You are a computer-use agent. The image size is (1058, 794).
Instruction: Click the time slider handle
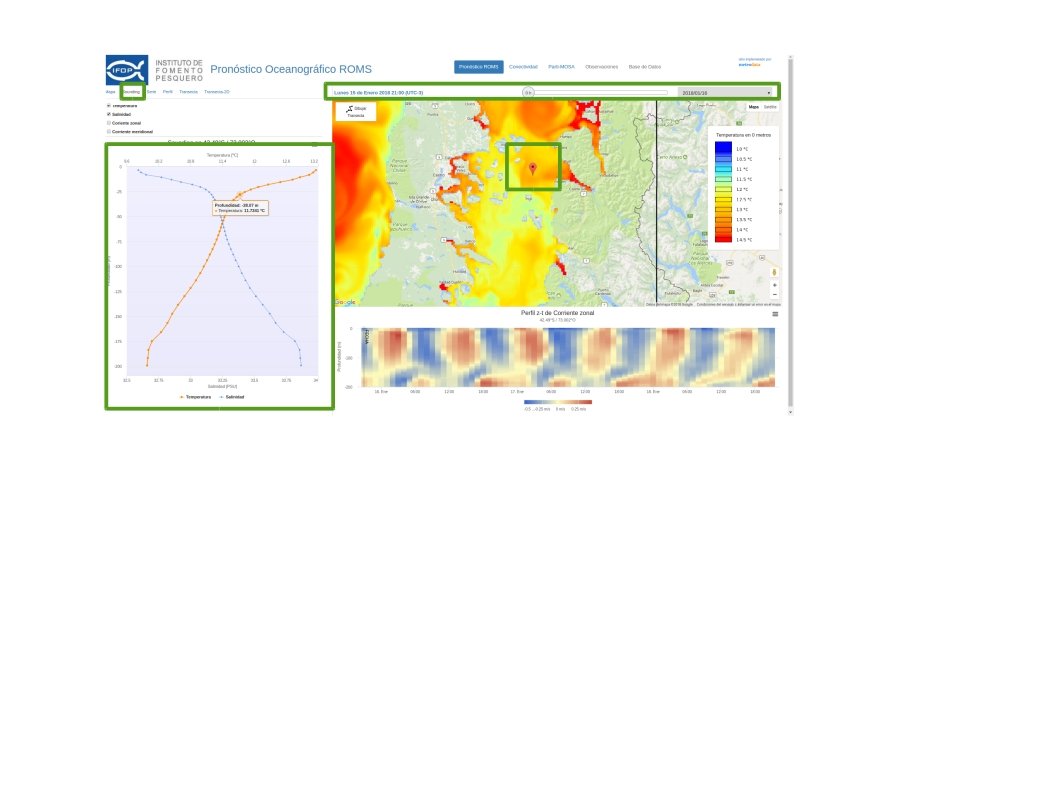point(528,92)
